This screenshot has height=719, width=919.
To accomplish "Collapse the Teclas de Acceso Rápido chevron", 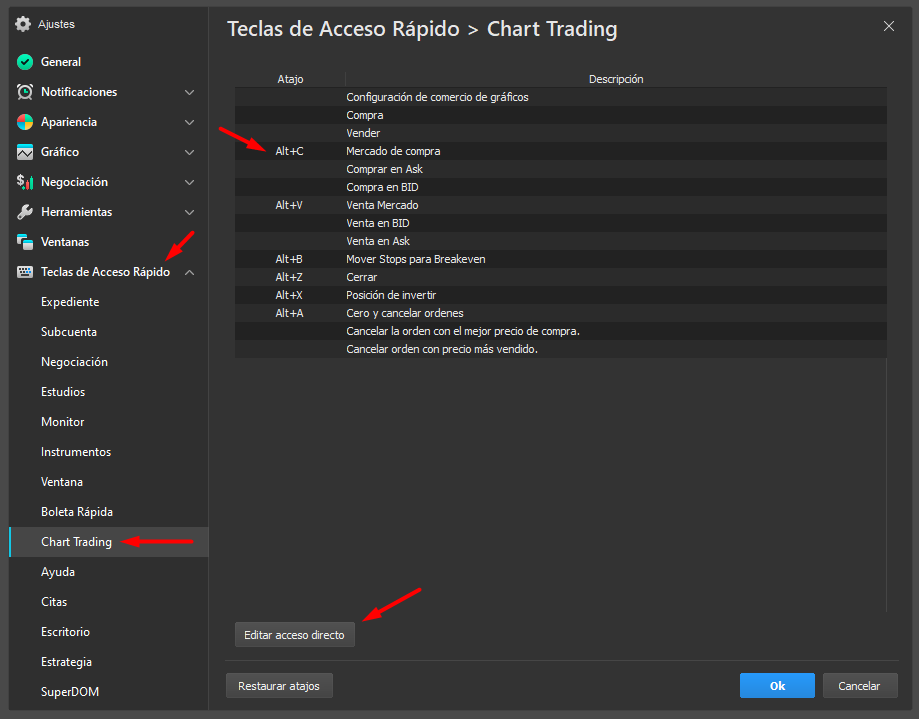I will coord(190,272).
